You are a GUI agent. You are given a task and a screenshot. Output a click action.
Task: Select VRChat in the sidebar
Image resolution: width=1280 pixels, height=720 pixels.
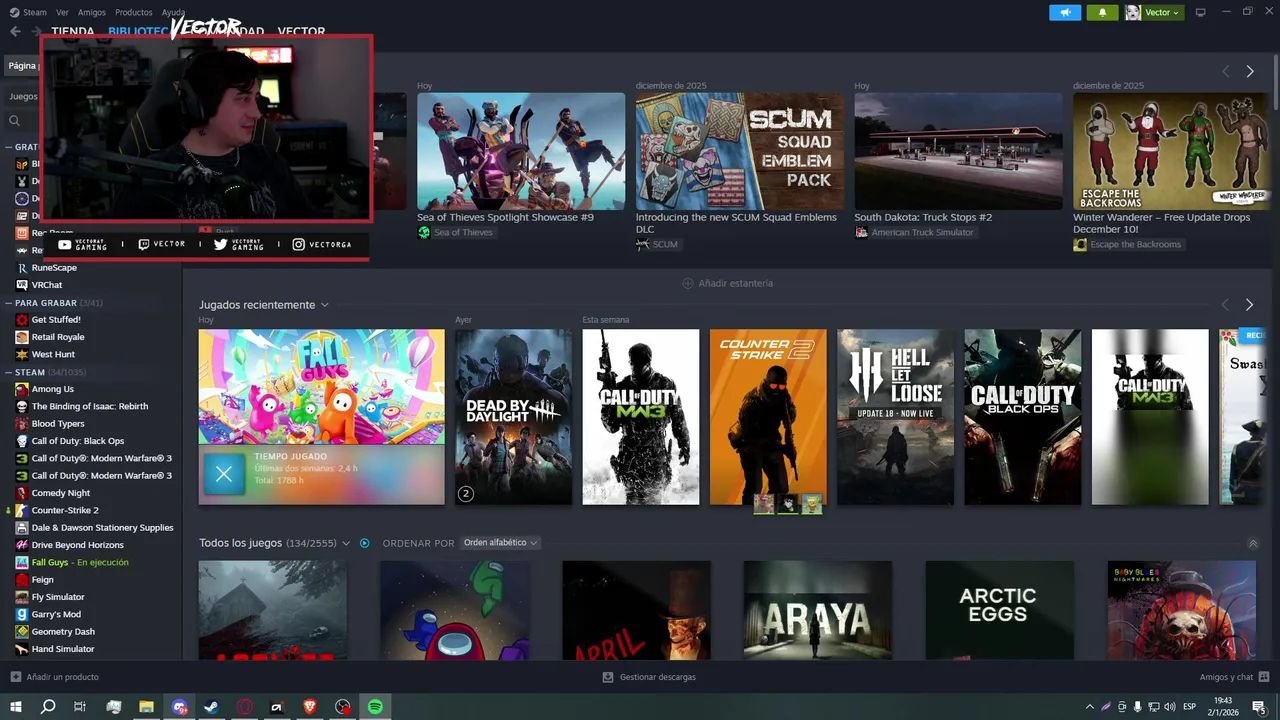click(47, 285)
